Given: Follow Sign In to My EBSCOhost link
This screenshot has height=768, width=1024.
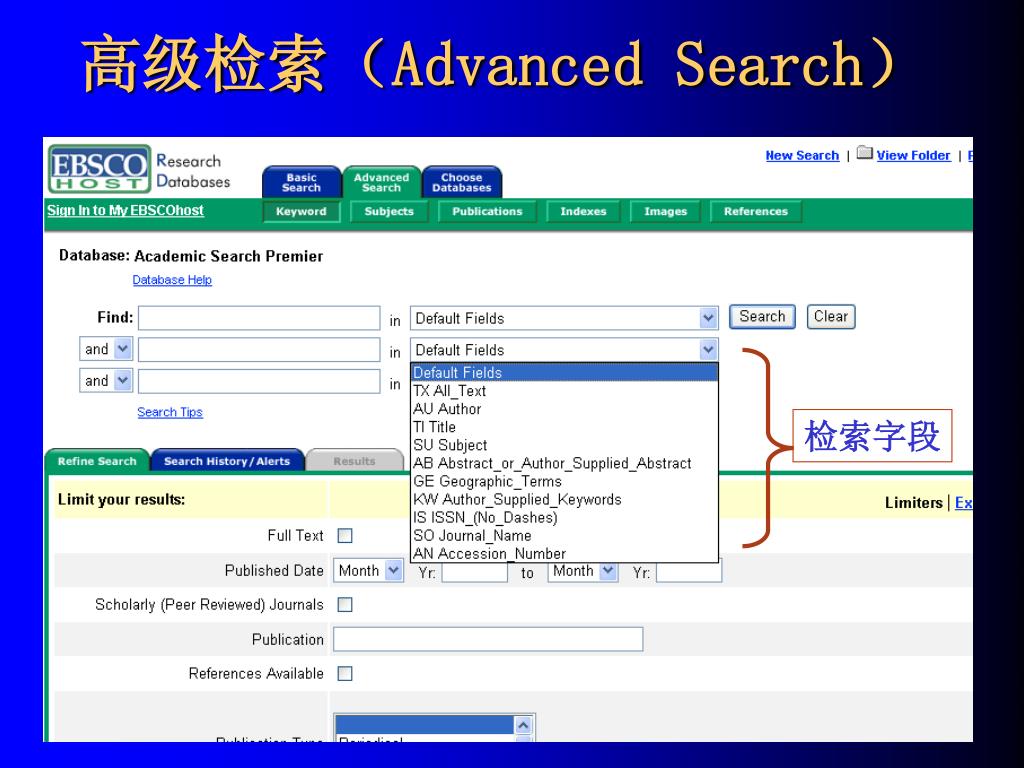Looking at the screenshot, I should pos(125,210).
